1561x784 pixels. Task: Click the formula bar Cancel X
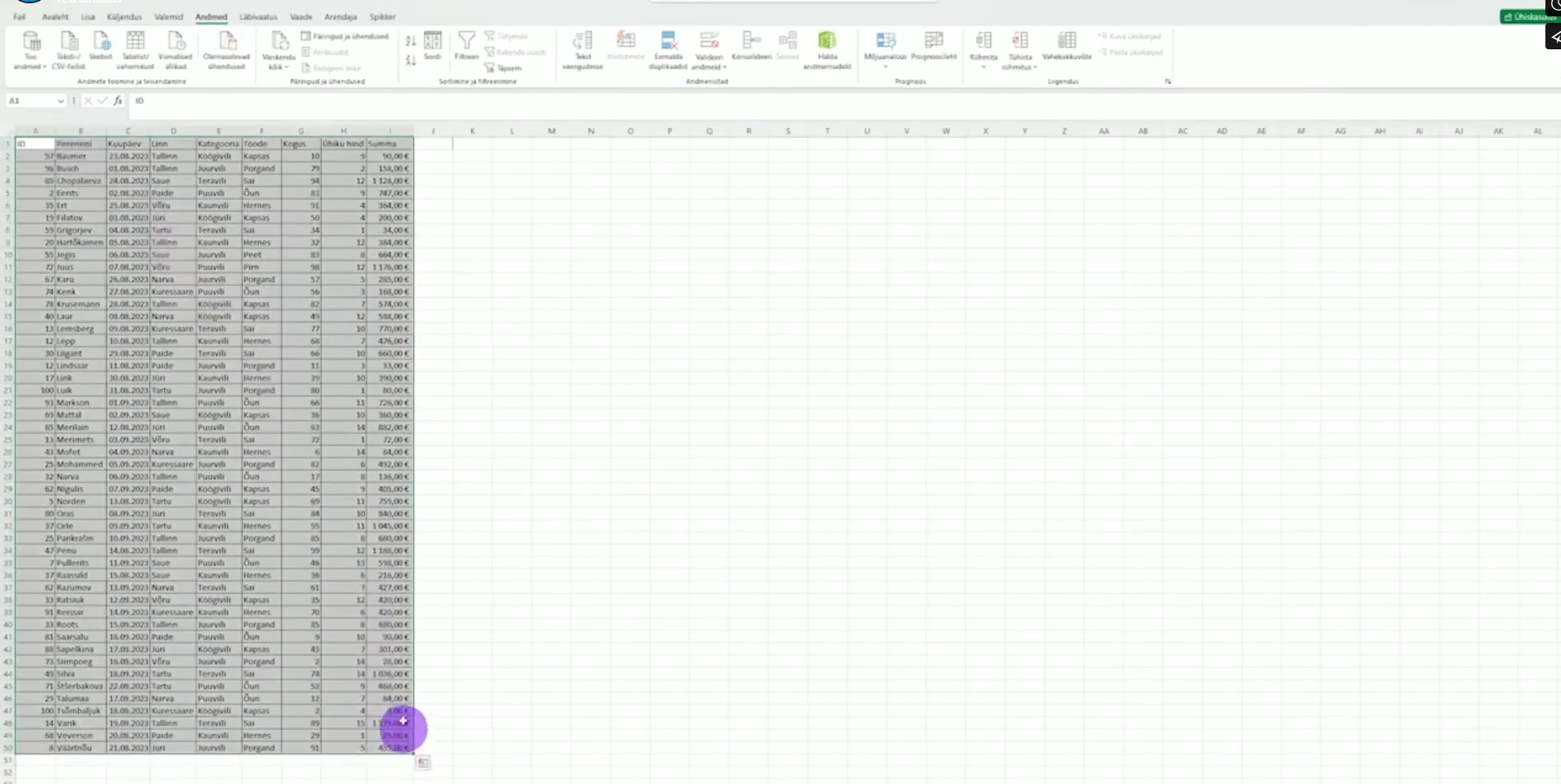tap(88, 100)
